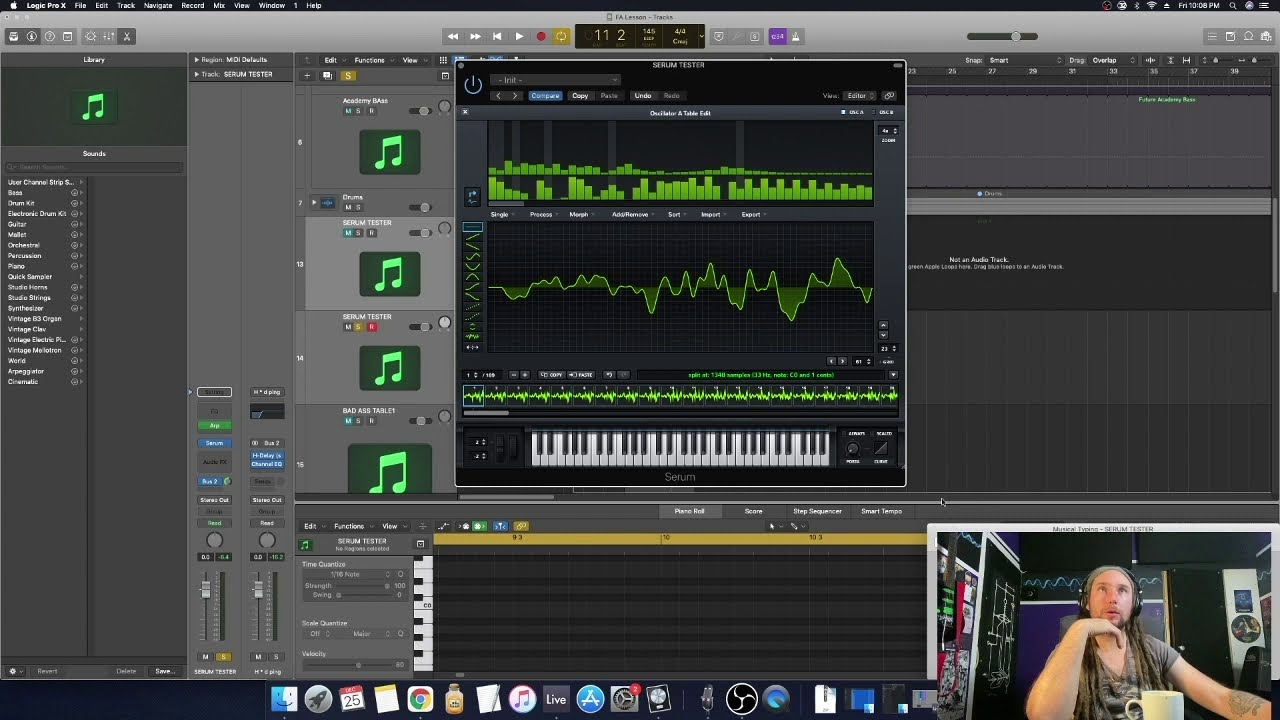Click the add track plus button
The width and height of the screenshot is (1280, 720).
click(x=307, y=75)
